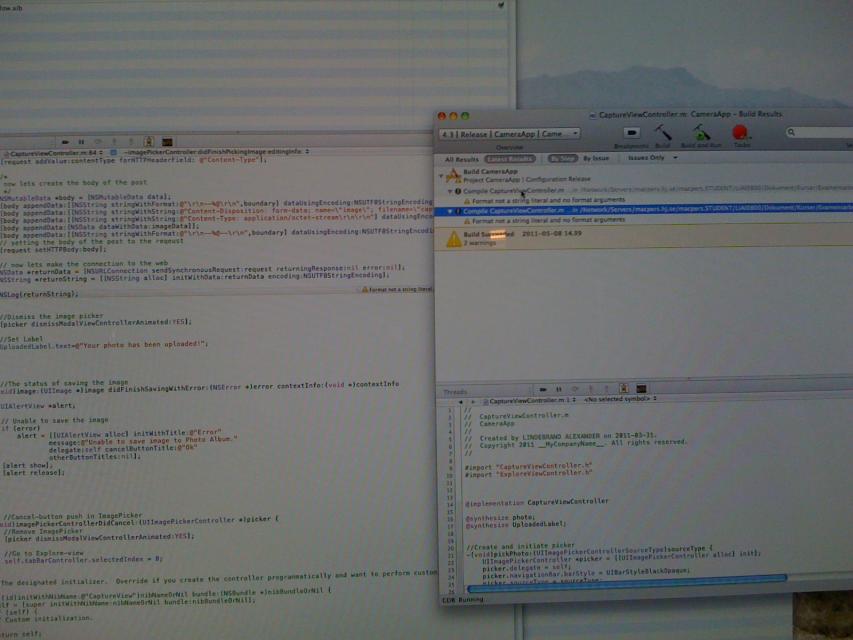Select the highlighted Compile CaptureViewController.m row text
Screen dimensions: 853x640
click(514, 211)
